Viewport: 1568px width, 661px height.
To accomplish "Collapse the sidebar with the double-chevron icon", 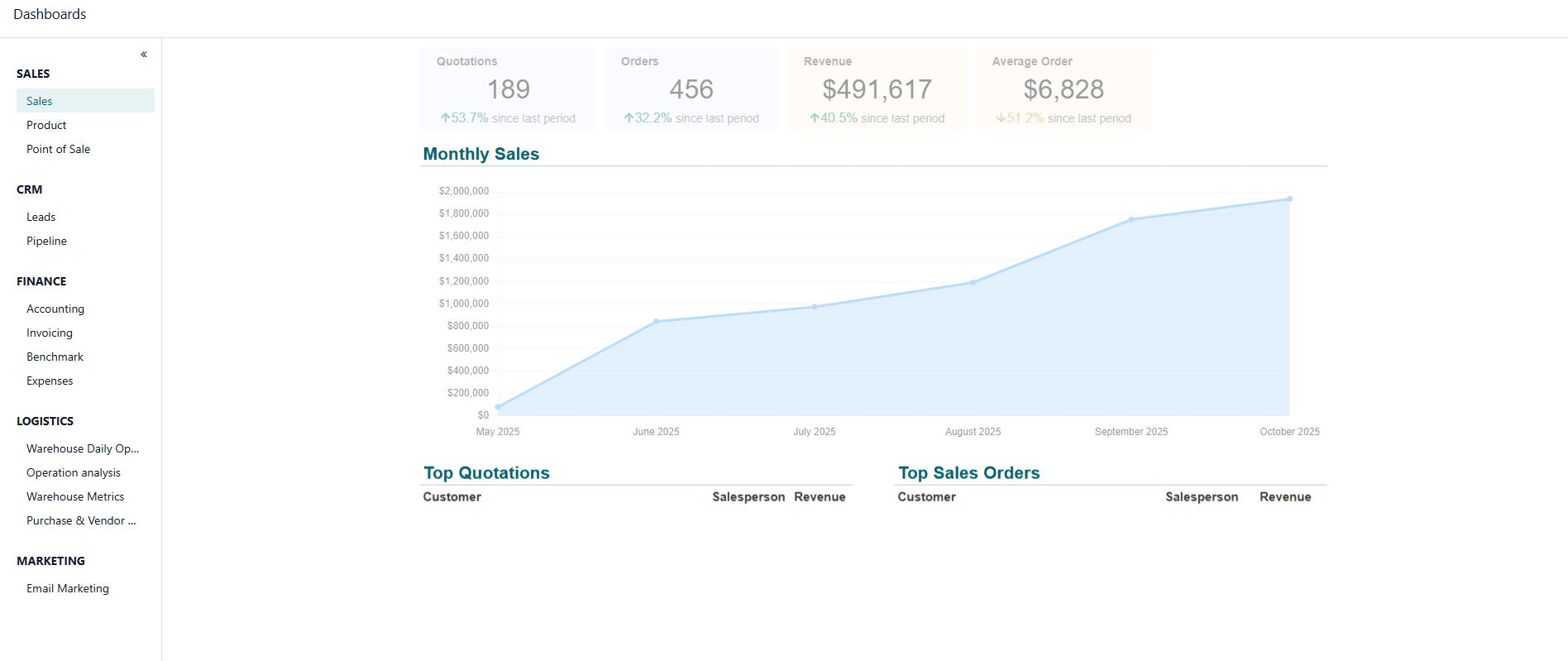I will pyautogui.click(x=144, y=55).
